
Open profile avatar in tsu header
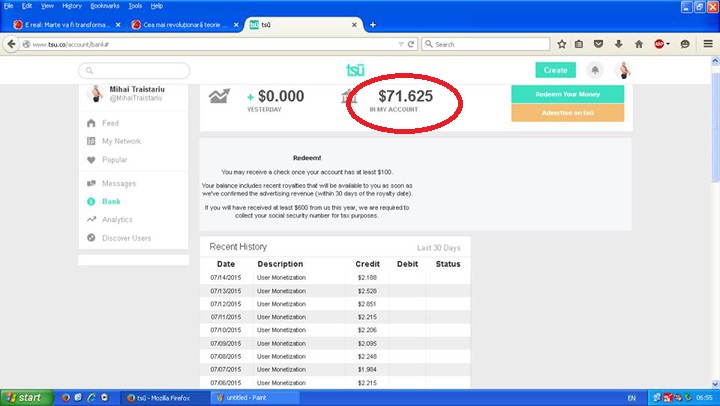coord(623,70)
